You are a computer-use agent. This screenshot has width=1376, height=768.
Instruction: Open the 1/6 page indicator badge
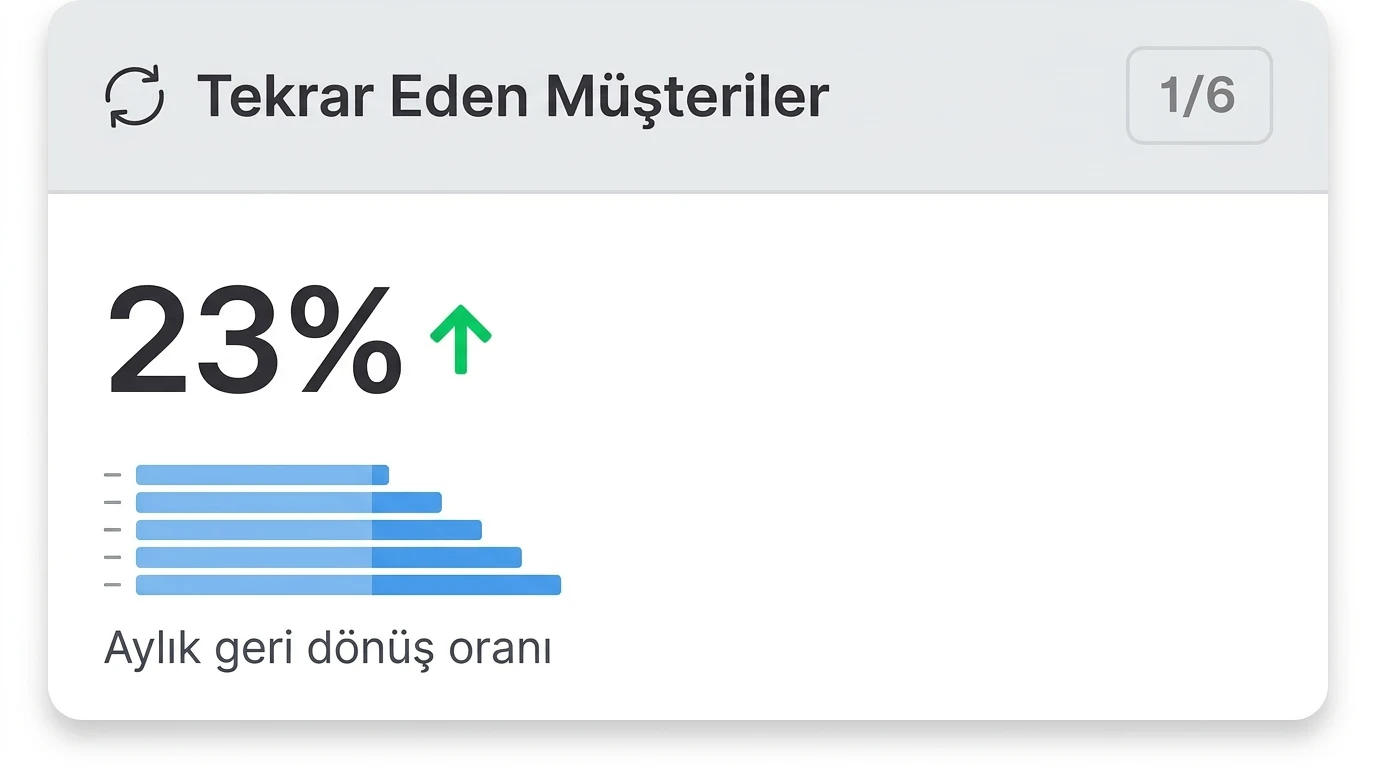1198,96
